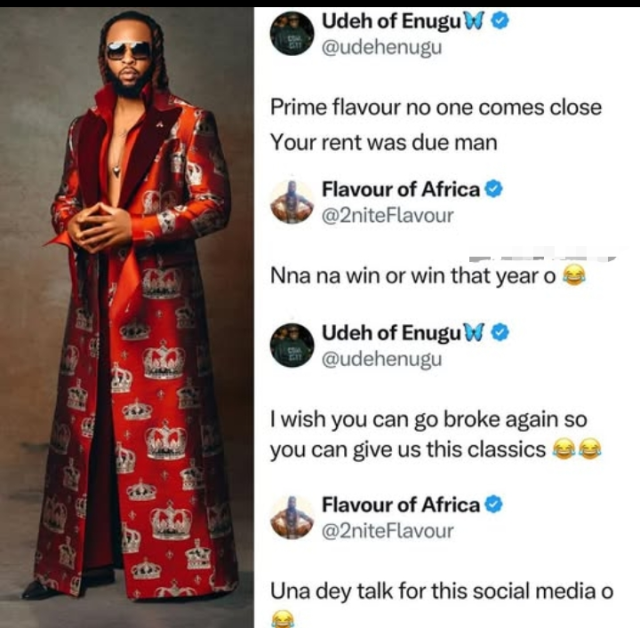This screenshot has width=640, height=628.
Task: Visit @2niteFlavour handle above "Una dey talk" reply
Action: point(387,529)
